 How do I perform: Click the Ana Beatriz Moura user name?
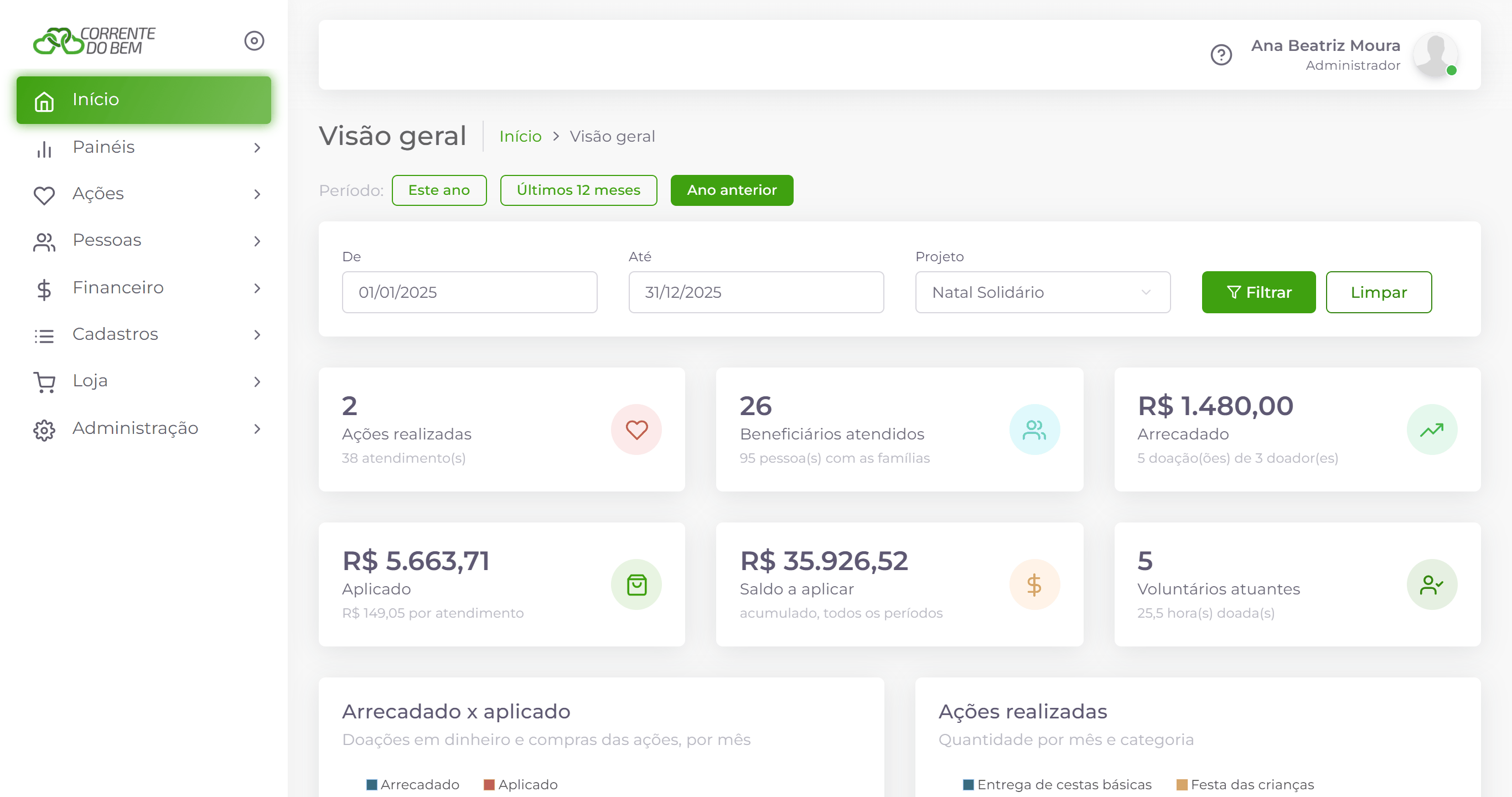coord(1325,45)
